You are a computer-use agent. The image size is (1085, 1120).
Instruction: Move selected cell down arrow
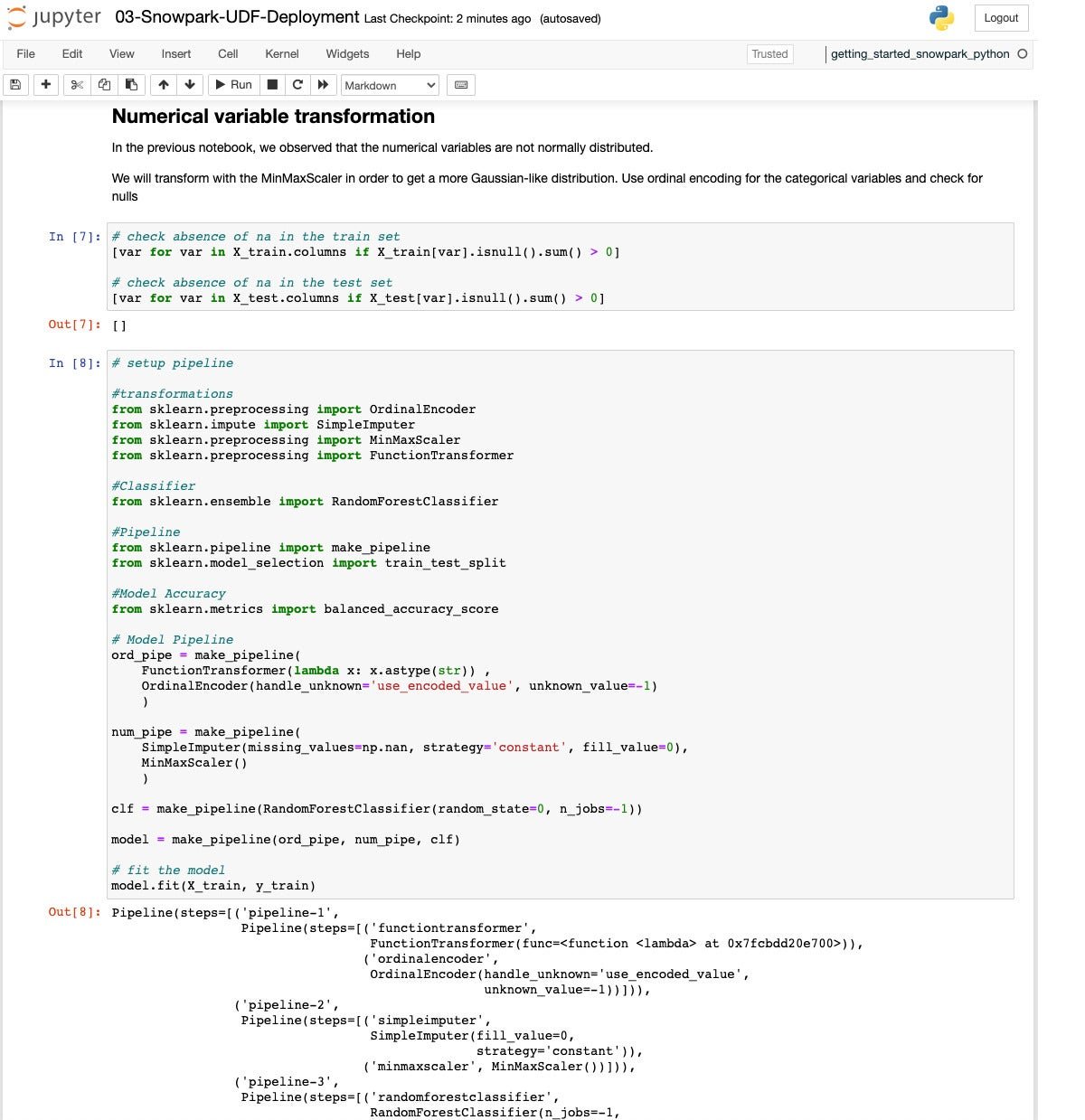pyautogui.click(x=190, y=85)
